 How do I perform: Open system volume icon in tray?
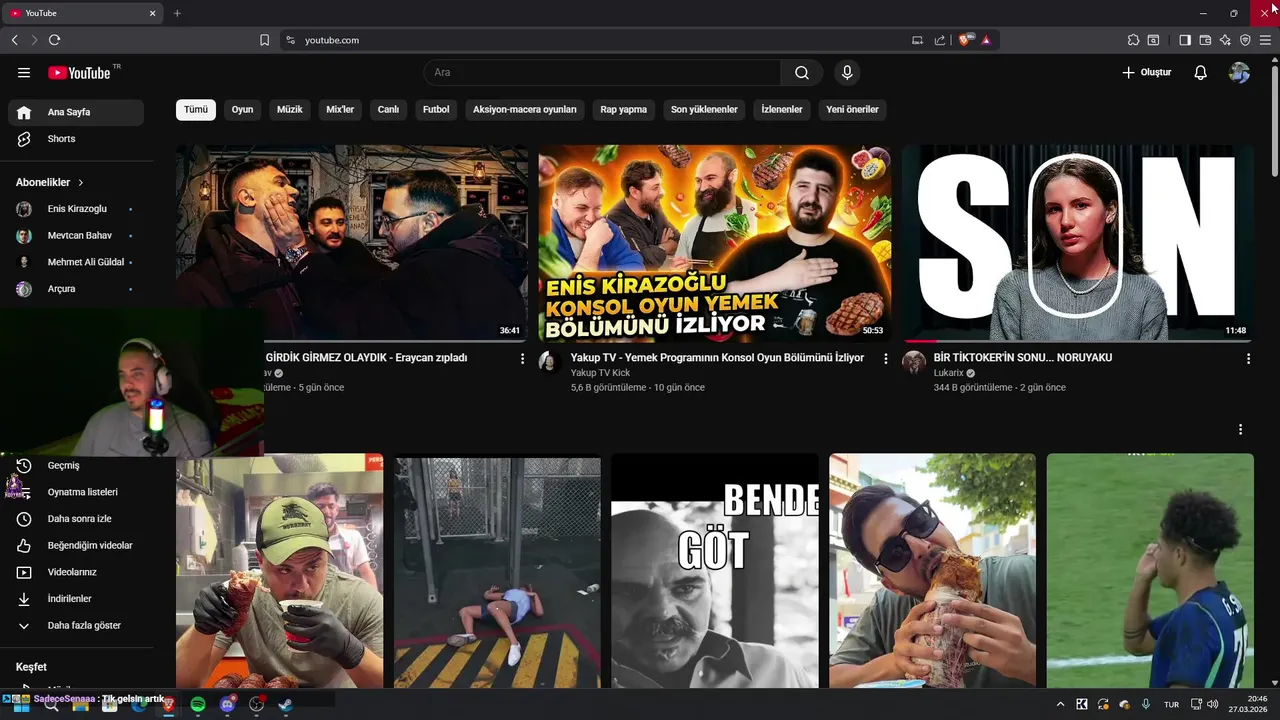[x=1212, y=704]
